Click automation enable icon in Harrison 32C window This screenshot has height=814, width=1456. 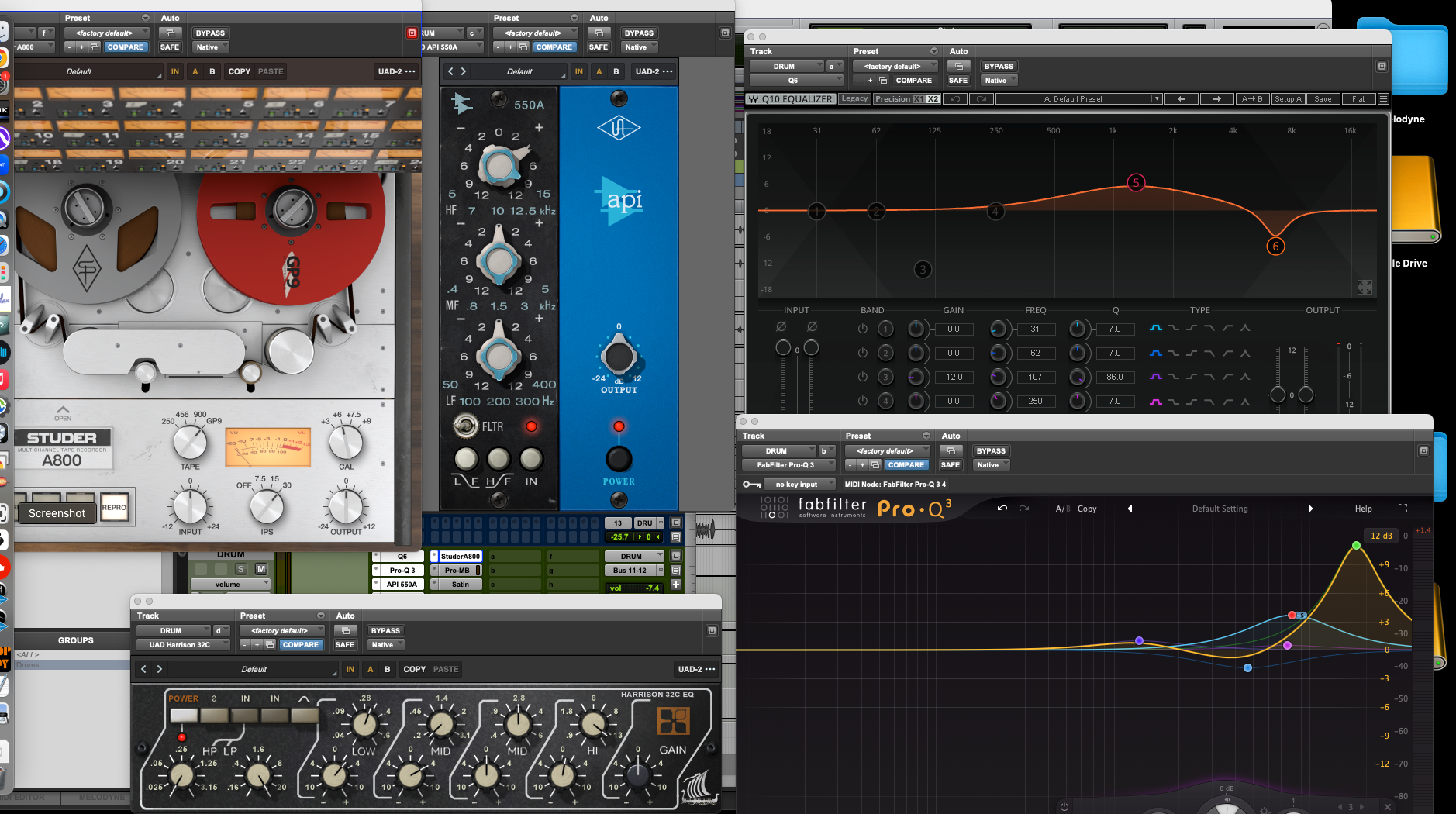pos(346,631)
